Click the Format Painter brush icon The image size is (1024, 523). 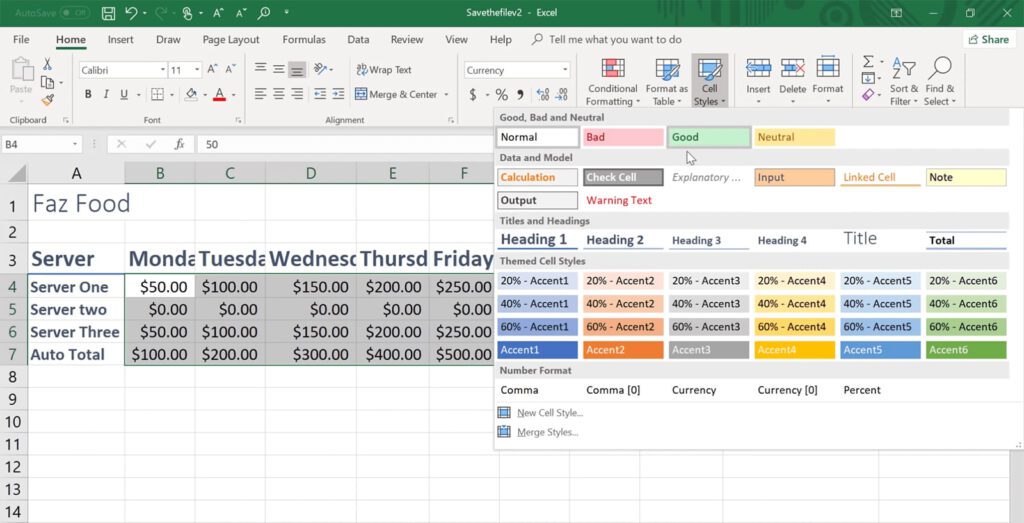coord(47,100)
